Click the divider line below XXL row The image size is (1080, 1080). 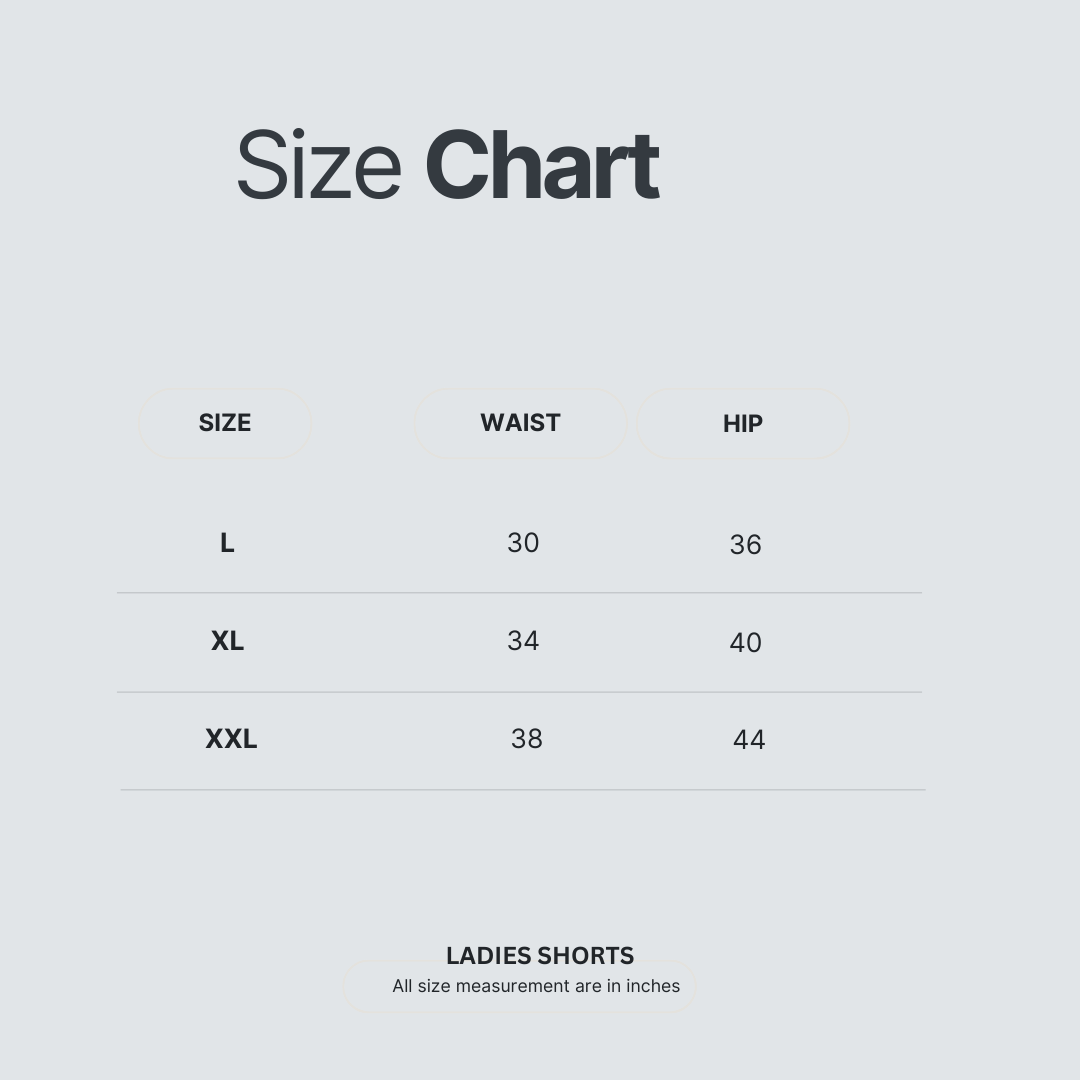pos(523,790)
